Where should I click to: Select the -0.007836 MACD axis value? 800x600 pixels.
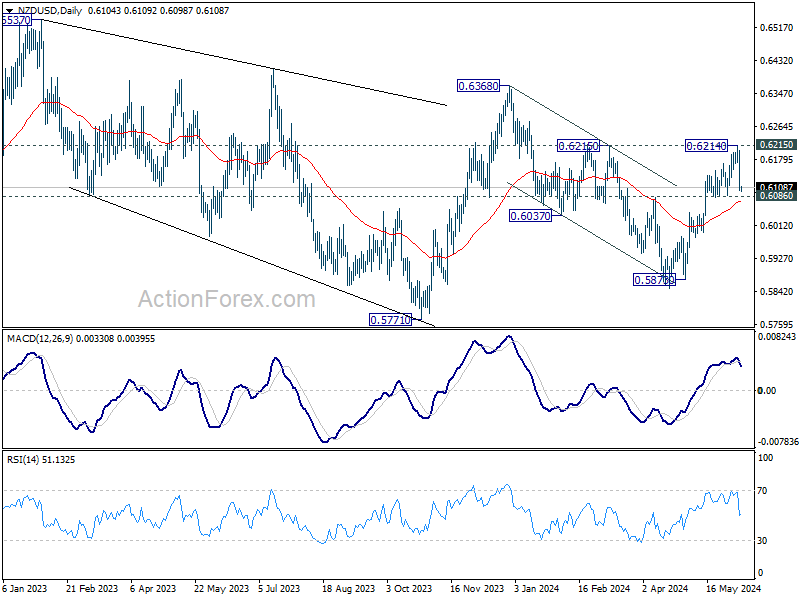[778, 441]
